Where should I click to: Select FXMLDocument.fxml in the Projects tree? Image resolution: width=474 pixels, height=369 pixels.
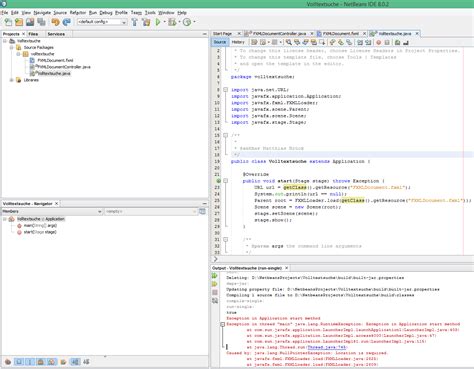(x=55, y=60)
